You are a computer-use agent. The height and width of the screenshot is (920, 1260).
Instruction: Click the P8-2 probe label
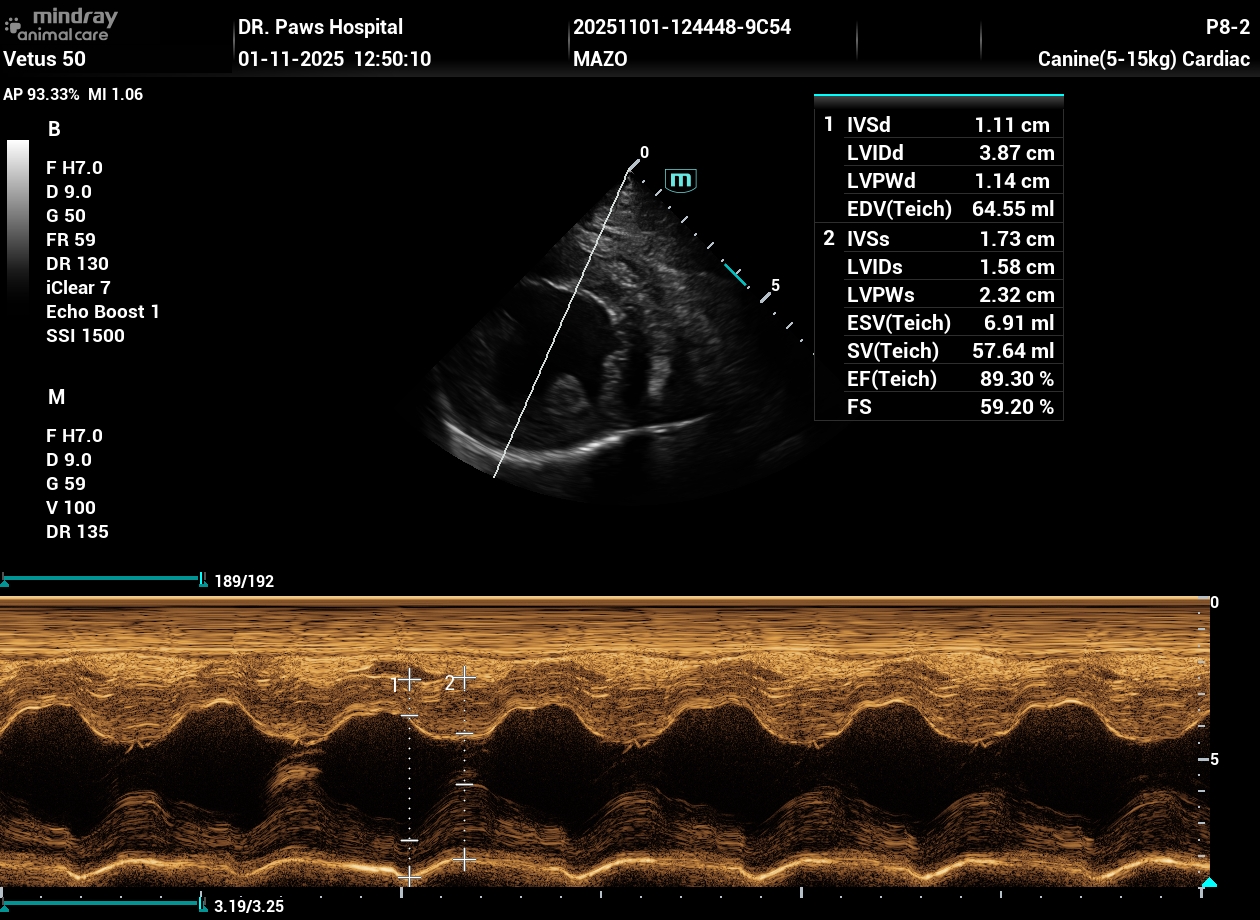click(1227, 27)
